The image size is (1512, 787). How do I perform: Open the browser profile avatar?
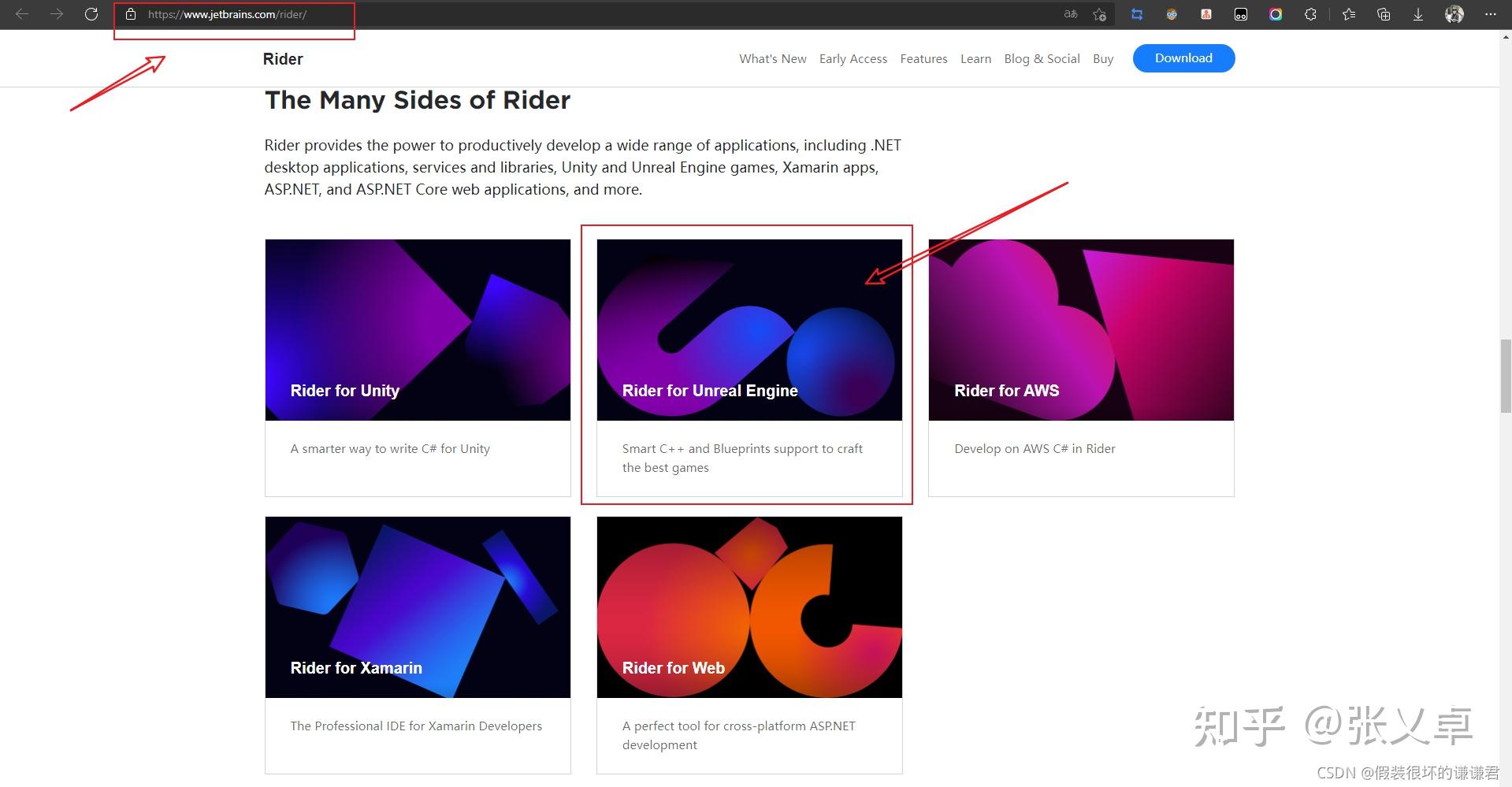coord(1454,14)
